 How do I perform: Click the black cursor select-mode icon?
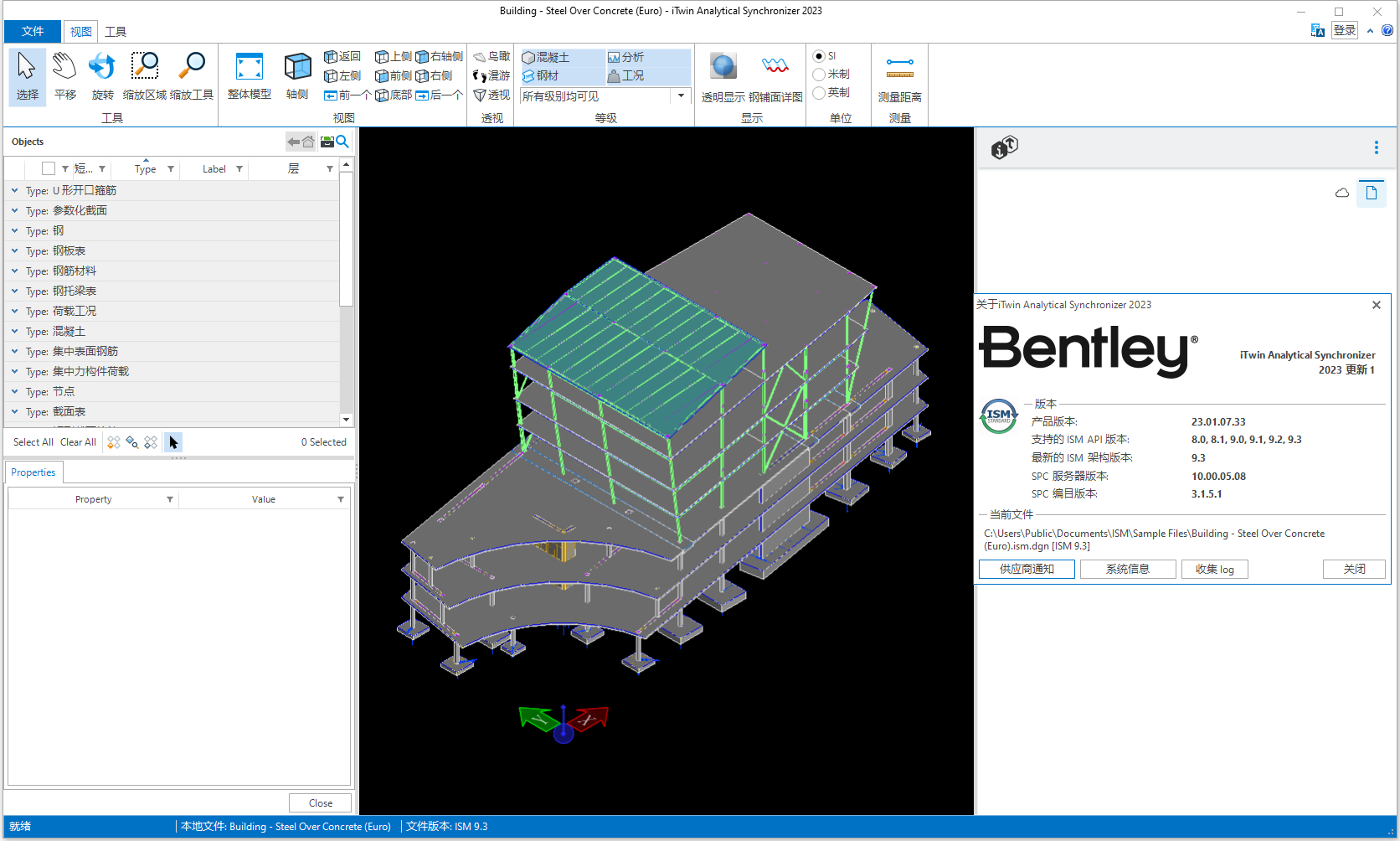[173, 442]
